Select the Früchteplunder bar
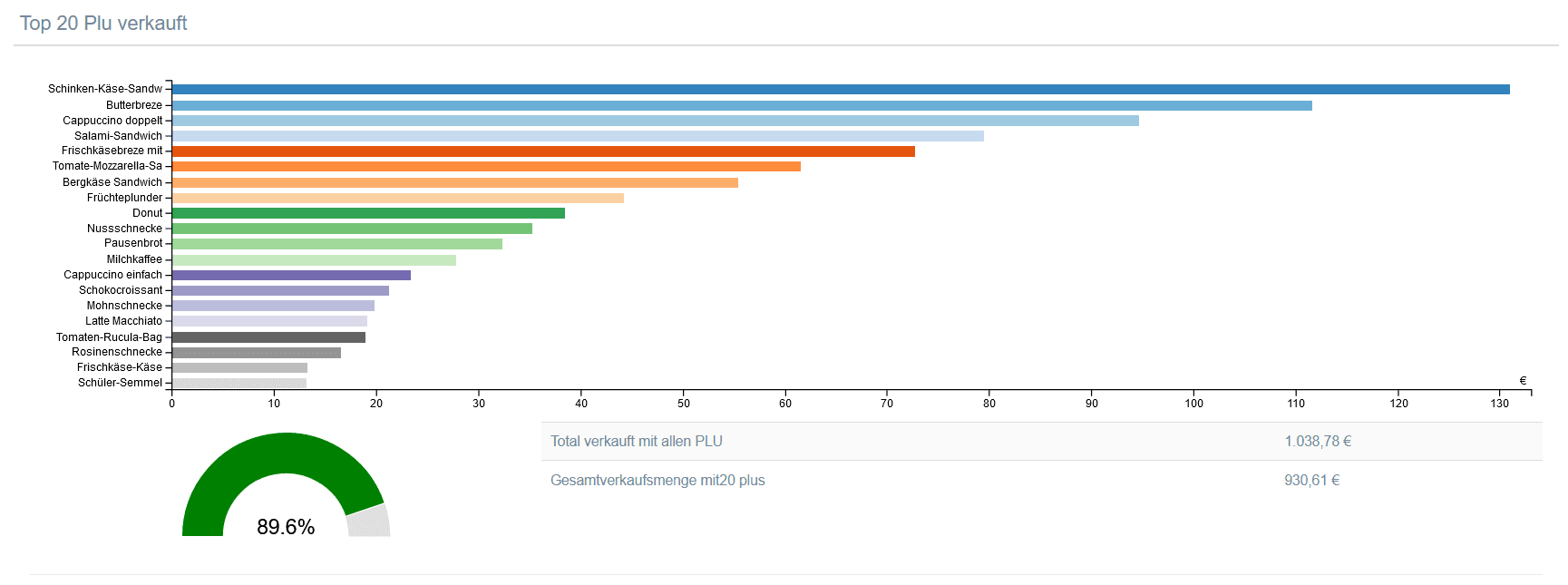The height and width of the screenshot is (585, 1568). click(x=397, y=198)
